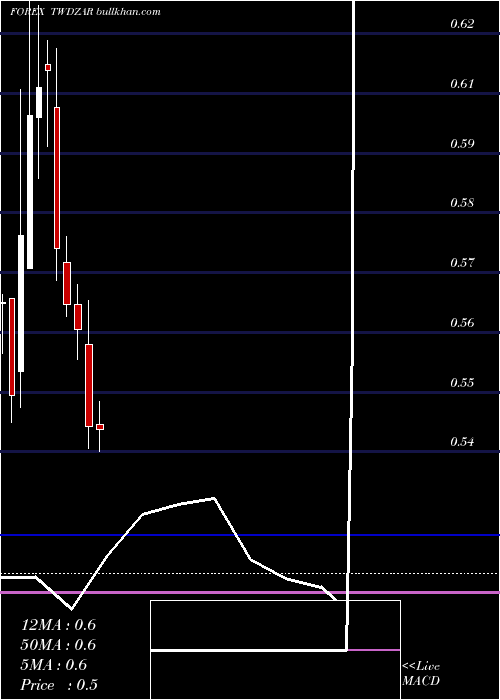This screenshot has width=500, height=700.
Task: Click the 0.57 price axis label
Action: coord(462,262)
